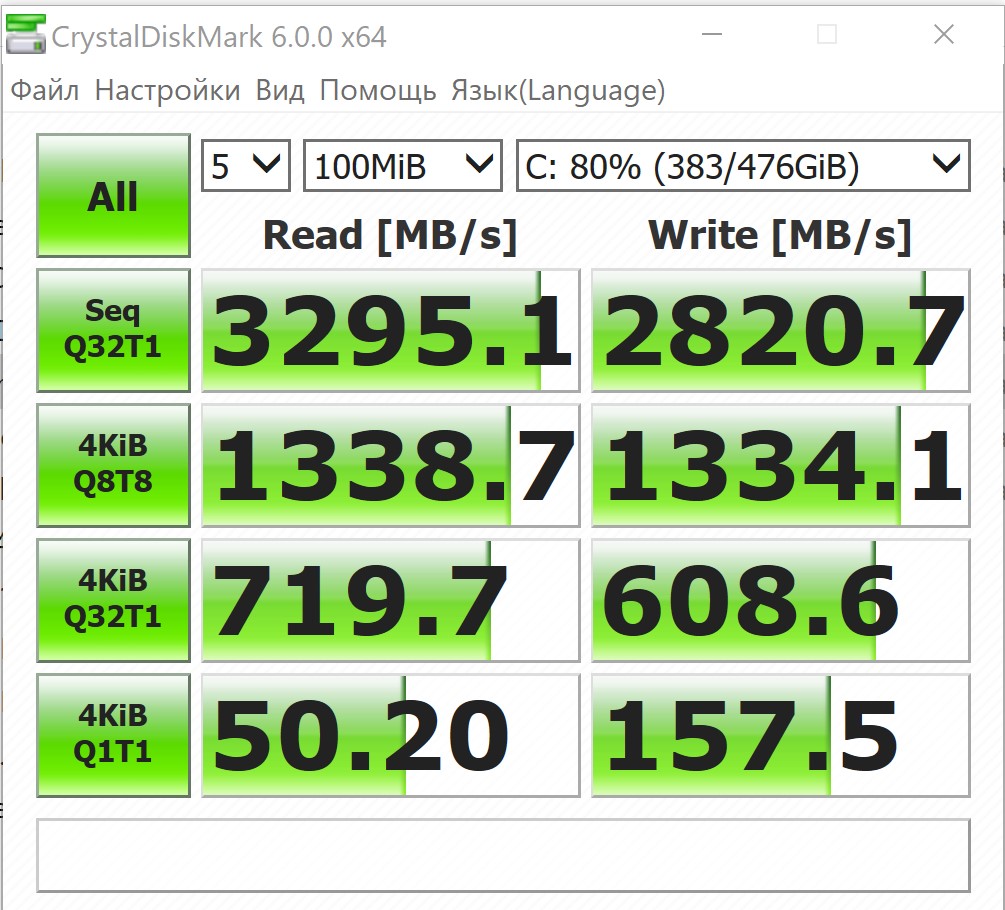Viewport: 1005px width, 910px height.
Task: Open the Помощь menu
Action: [378, 90]
